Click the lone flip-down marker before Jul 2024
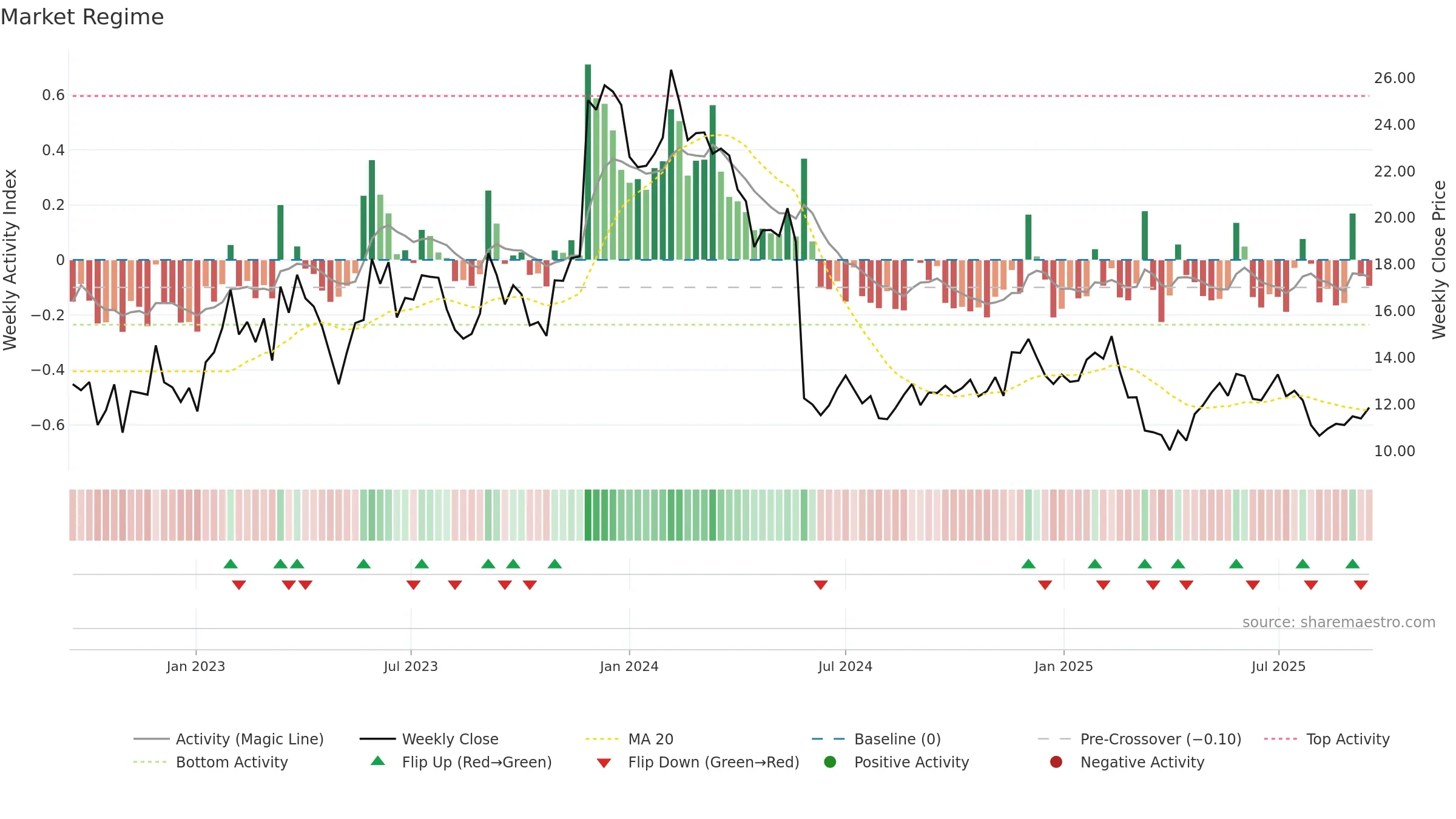Image resolution: width=1456 pixels, height=819 pixels. point(821,585)
